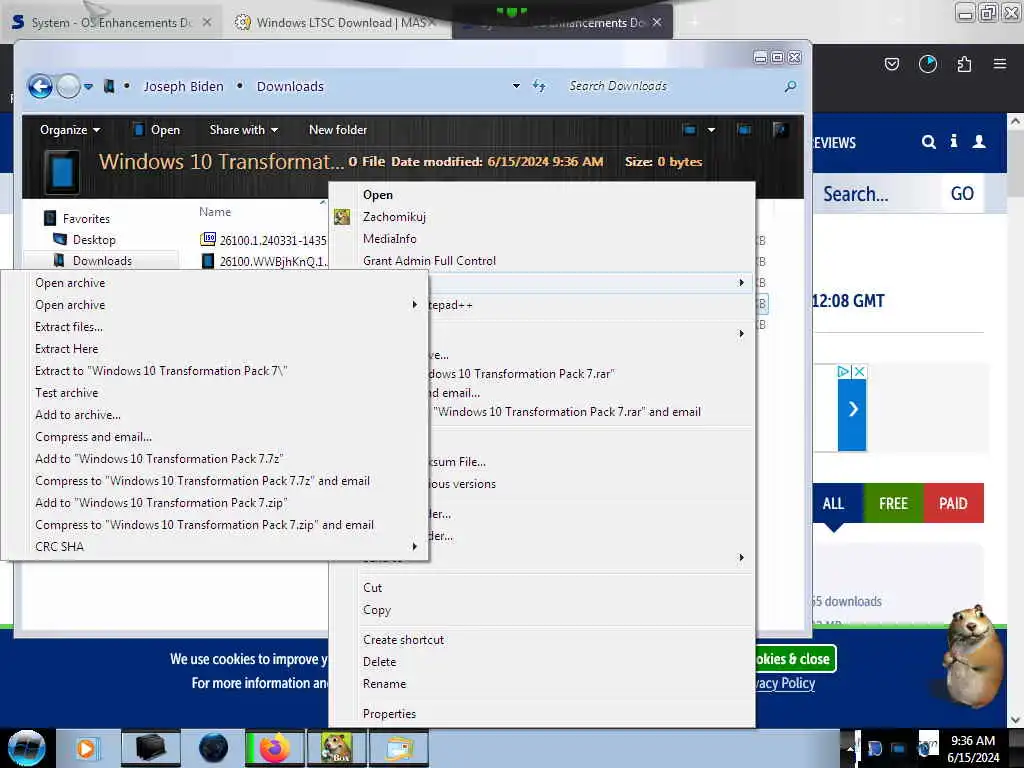The height and width of the screenshot is (768, 1024).
Task: Click the blue ad arrow button
Action: [x=852, y=410]
